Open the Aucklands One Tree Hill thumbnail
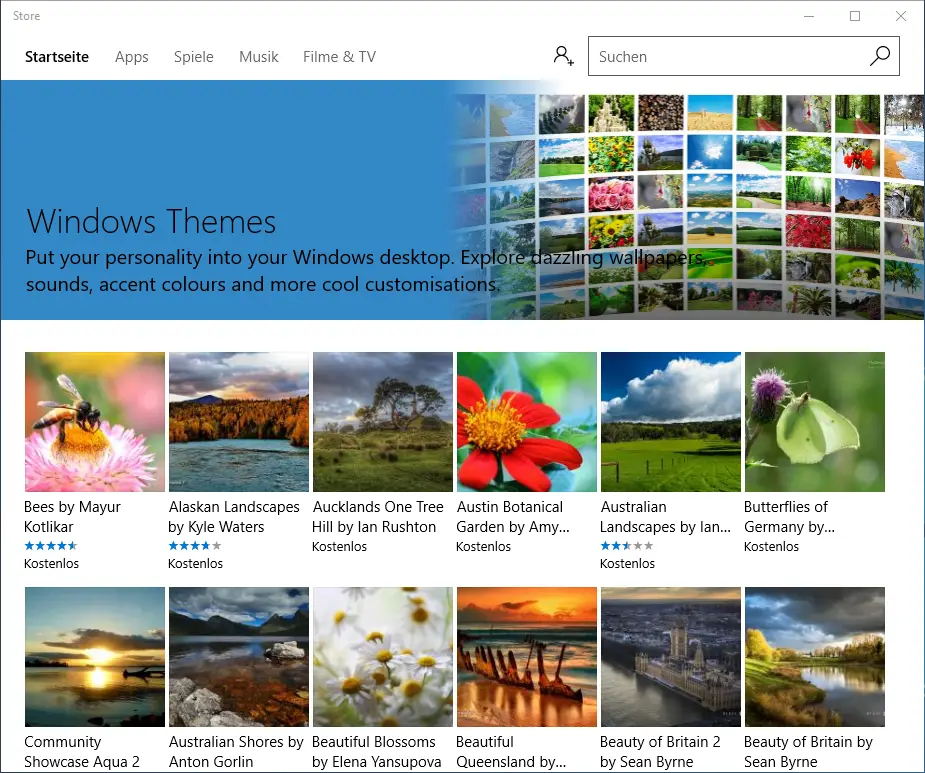The image size is (925, 773). tap(383, 422)
